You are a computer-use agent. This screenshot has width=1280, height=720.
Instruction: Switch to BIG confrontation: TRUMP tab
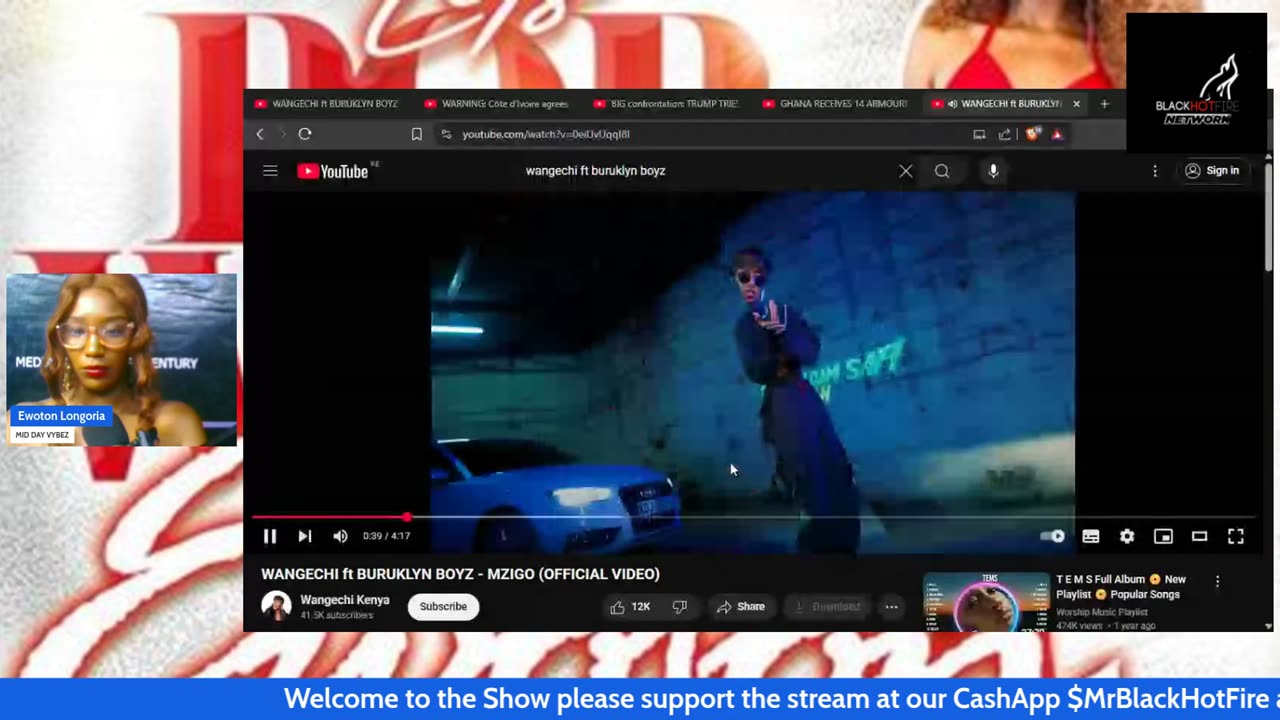click(x=666, y=104)
